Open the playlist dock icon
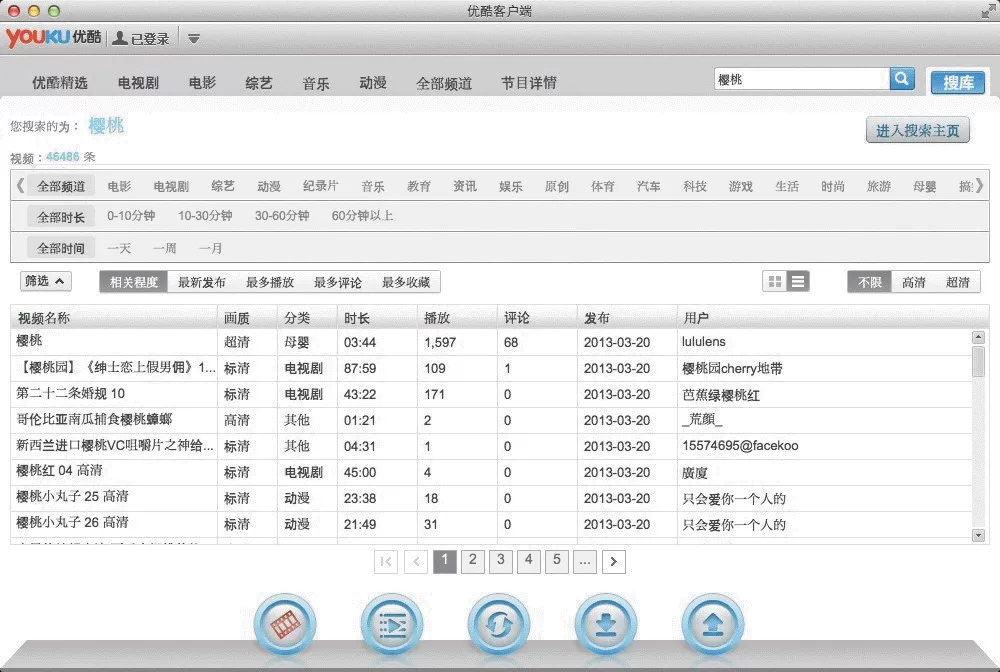 [392, 624]
